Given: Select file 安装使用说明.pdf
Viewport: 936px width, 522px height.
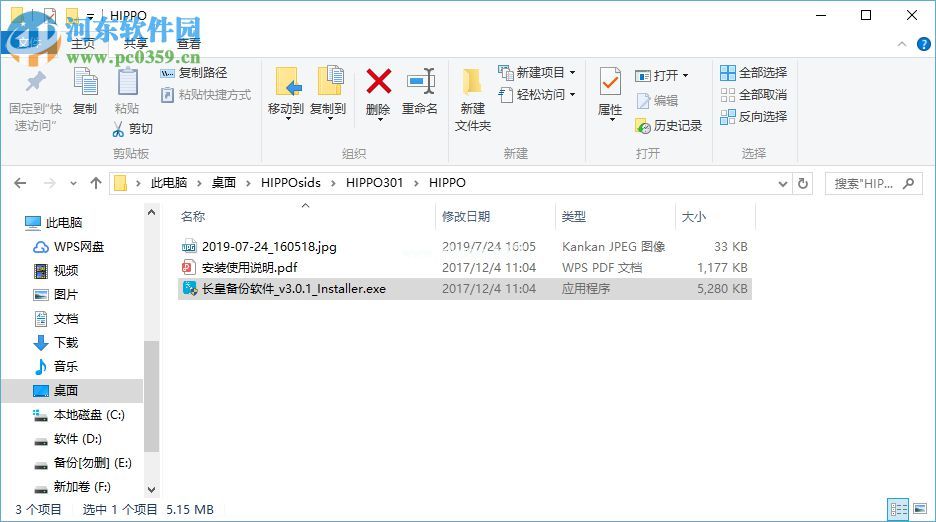Looking at the screenshot, I should (250, 268).
